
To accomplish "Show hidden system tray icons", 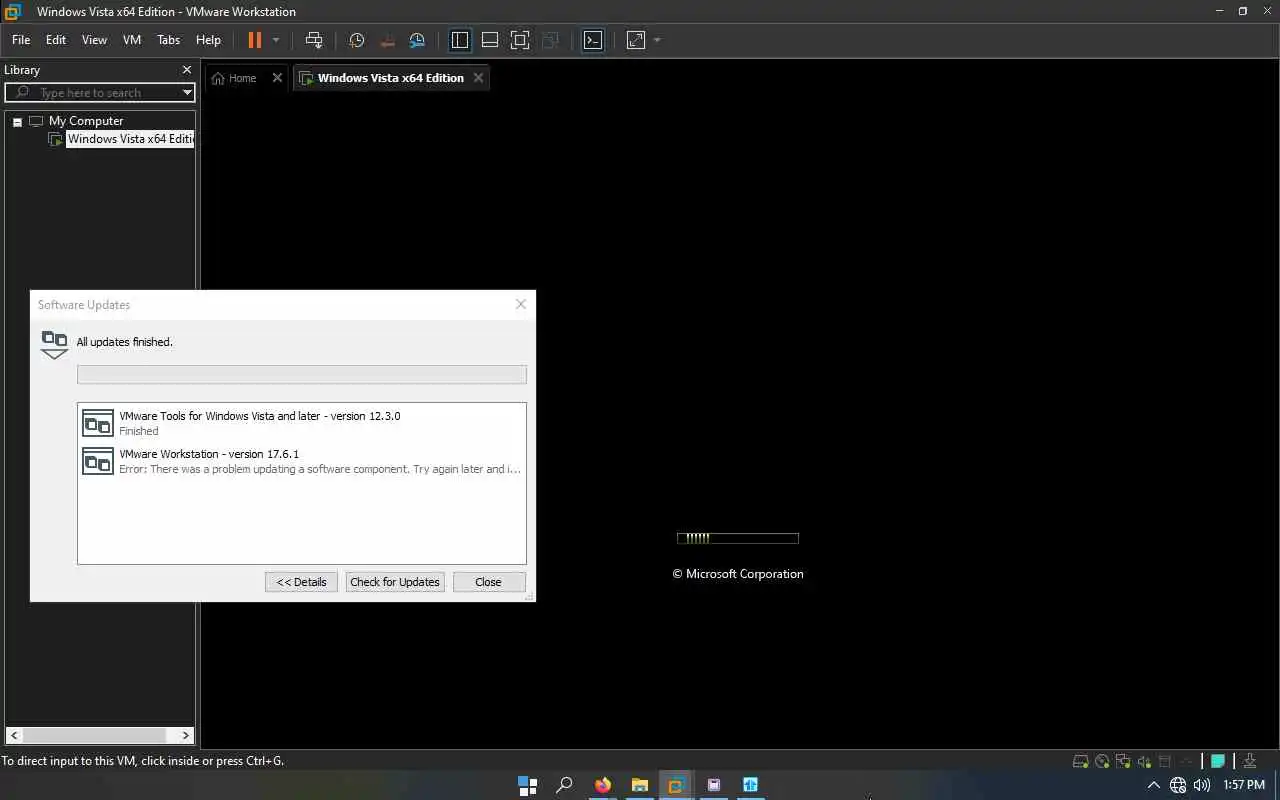I will point(1153,786).
